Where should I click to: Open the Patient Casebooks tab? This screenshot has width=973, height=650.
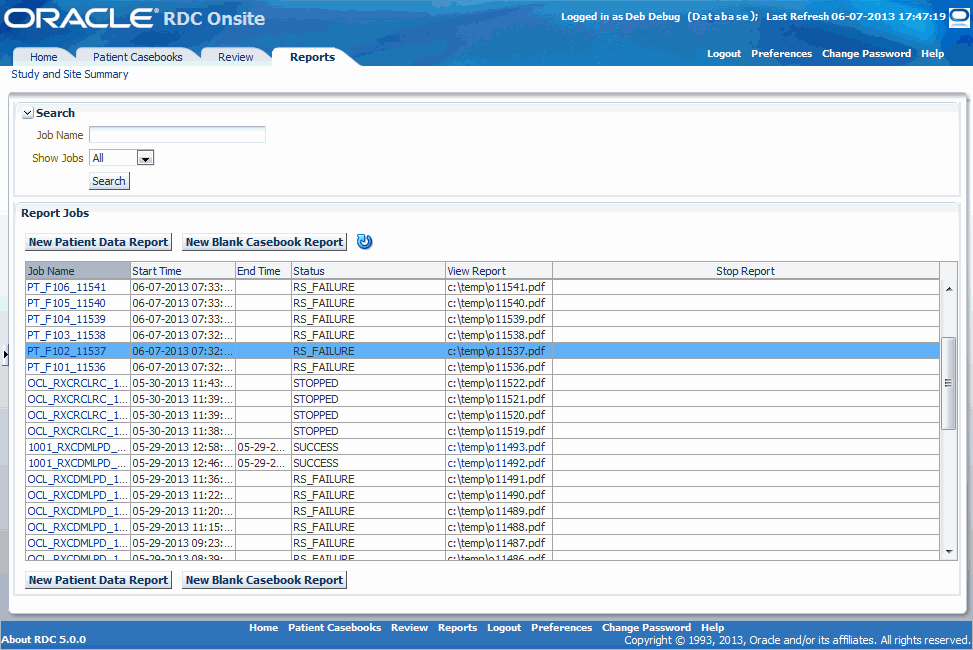coord(137,57)
